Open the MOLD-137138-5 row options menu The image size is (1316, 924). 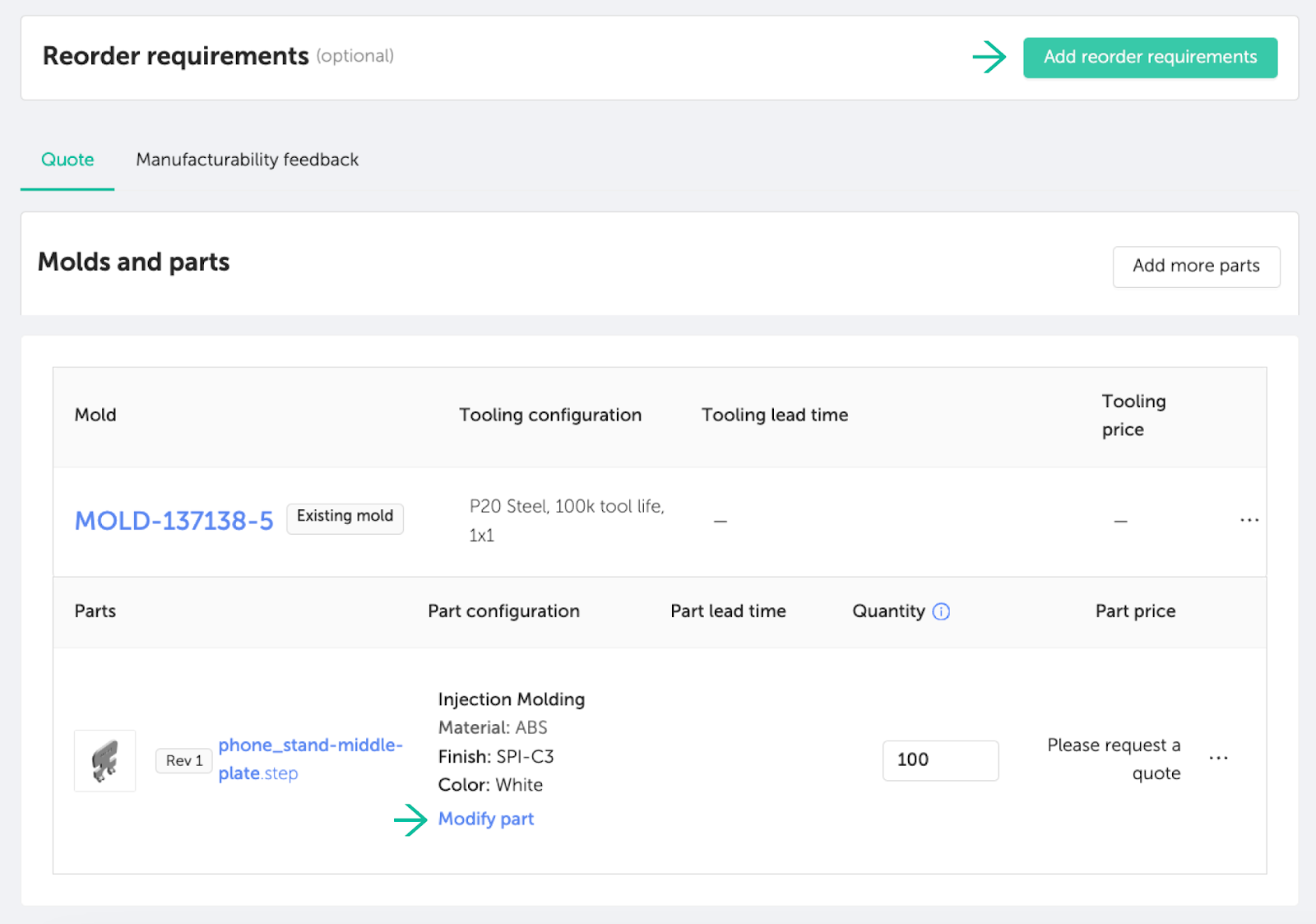click(1249, 520)
